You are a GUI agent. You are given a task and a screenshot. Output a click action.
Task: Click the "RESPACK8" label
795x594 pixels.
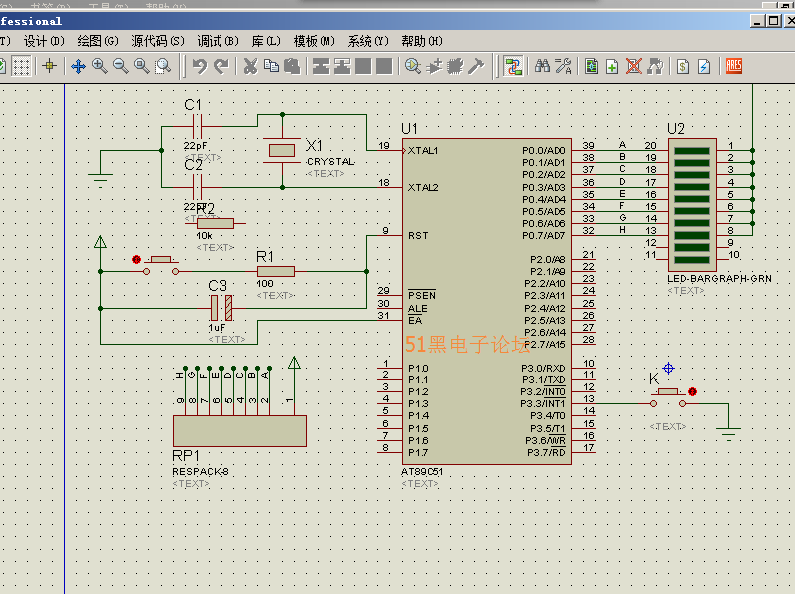click(200, 472)
